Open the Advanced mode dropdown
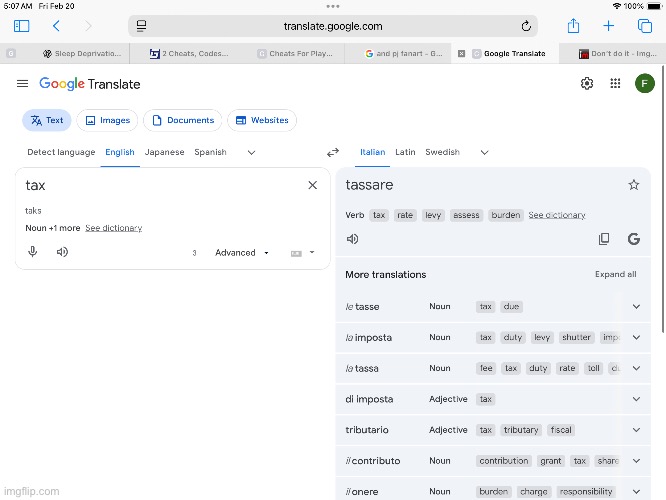Viewport: 666px width, 500px height. 242,253
